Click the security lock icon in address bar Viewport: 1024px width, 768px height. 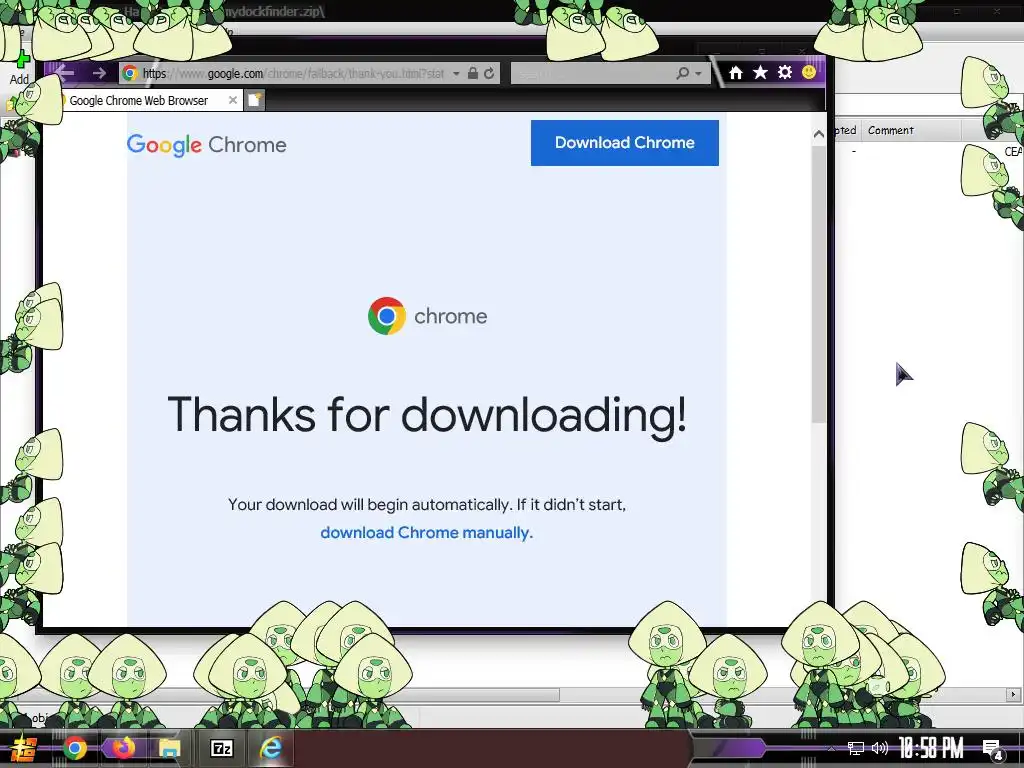473,73
